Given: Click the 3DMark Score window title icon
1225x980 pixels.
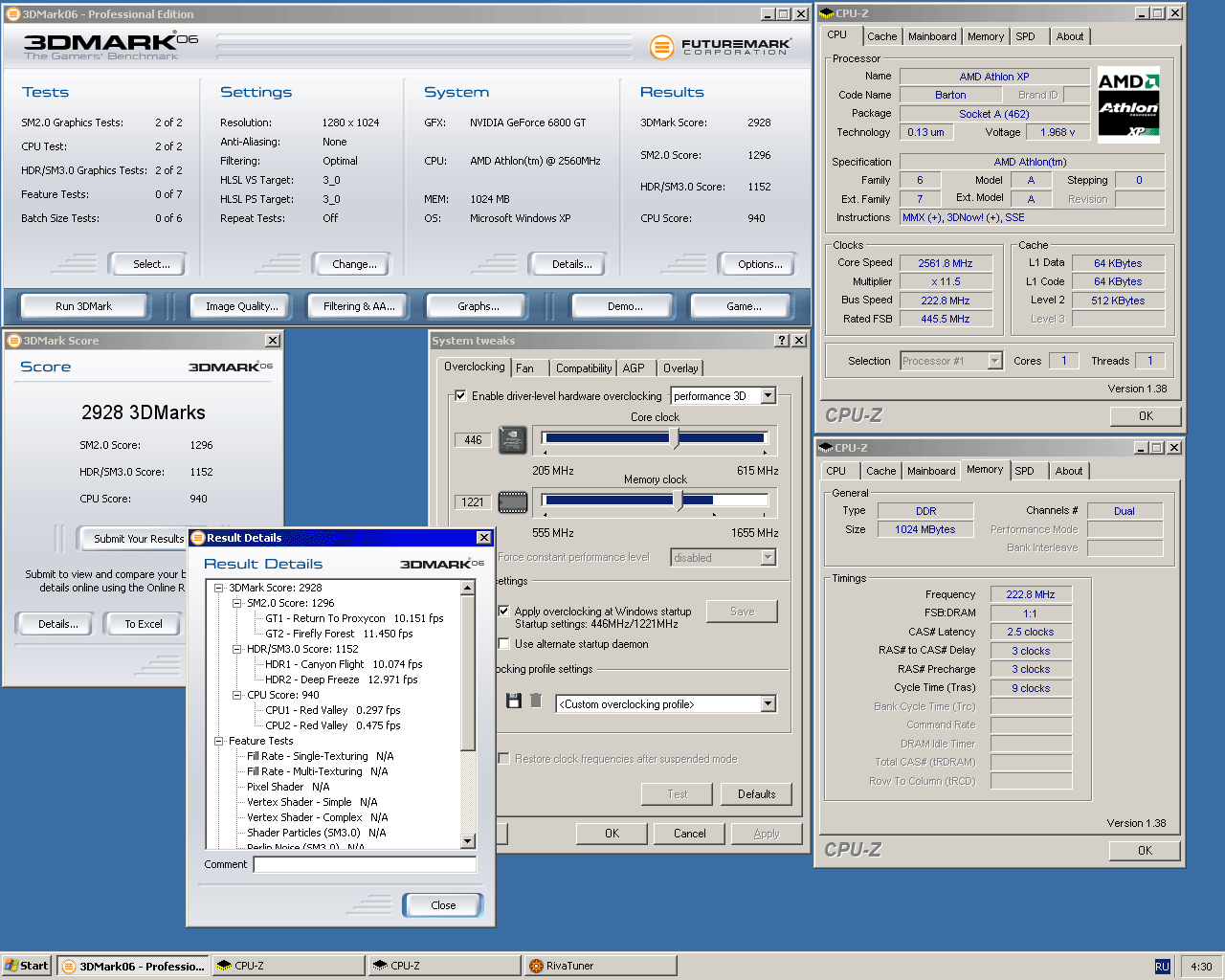Looking at the screenshot, I should coord(13,341).
